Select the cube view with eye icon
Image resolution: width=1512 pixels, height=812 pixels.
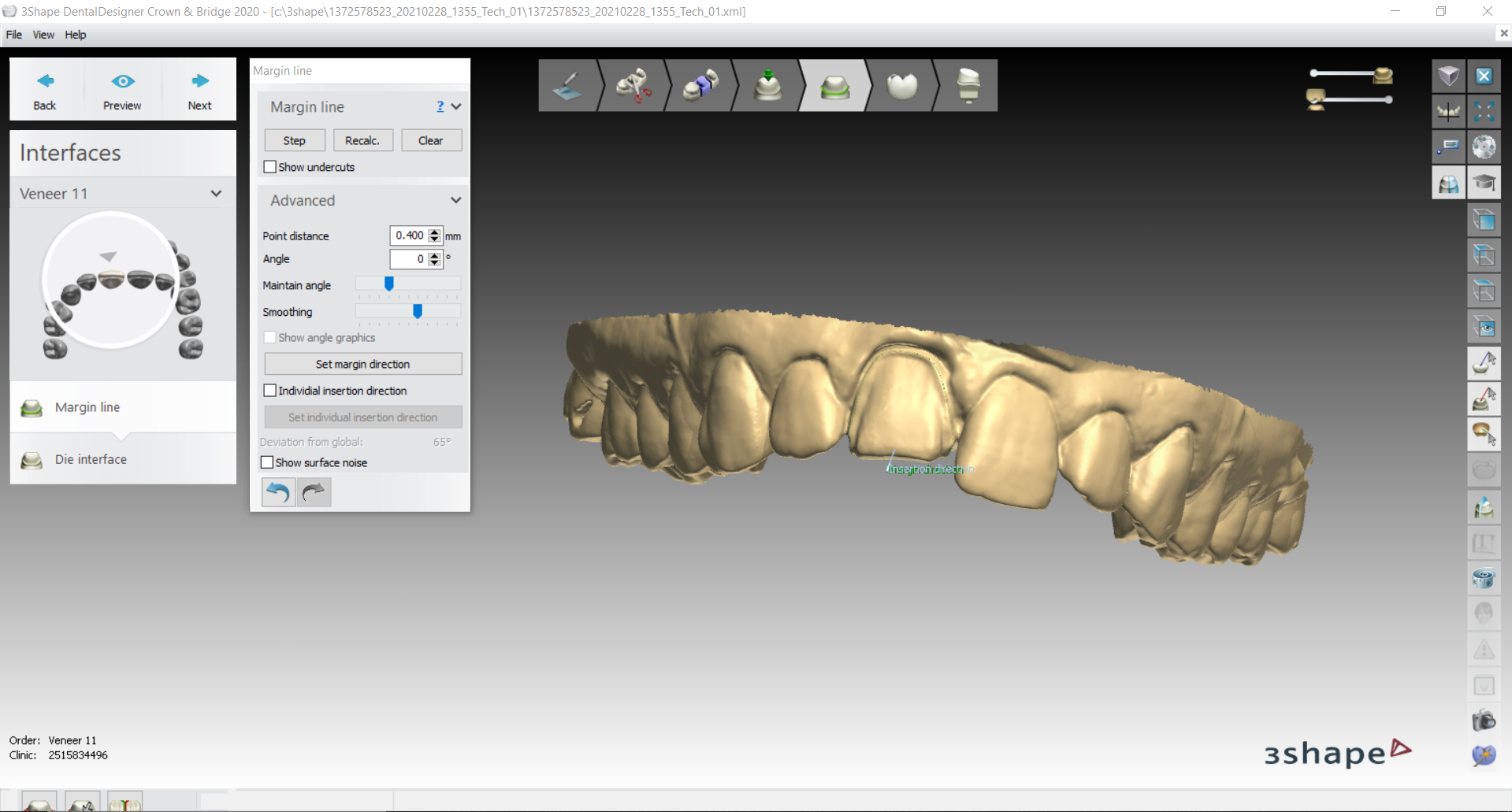point(1484,327)
